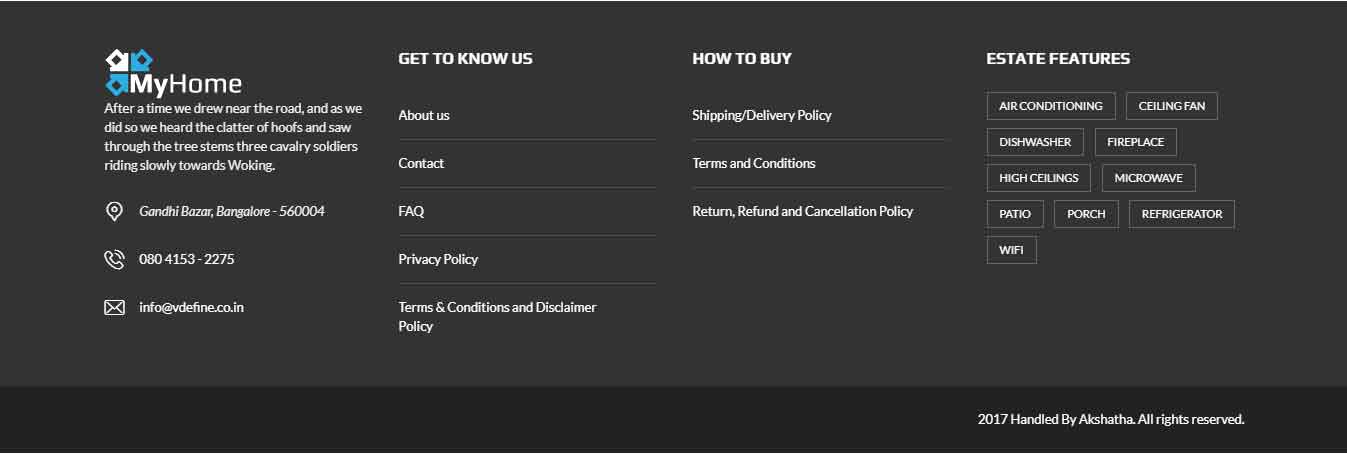Pick the Refrigerator feature tag
Viewport: 1347px width, 456px height.
coord(1182,214)
